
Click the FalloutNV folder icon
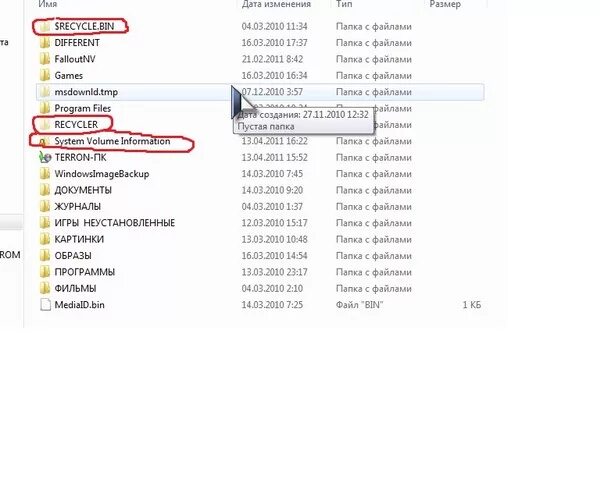pyautogui.click(x=45, y=59)
